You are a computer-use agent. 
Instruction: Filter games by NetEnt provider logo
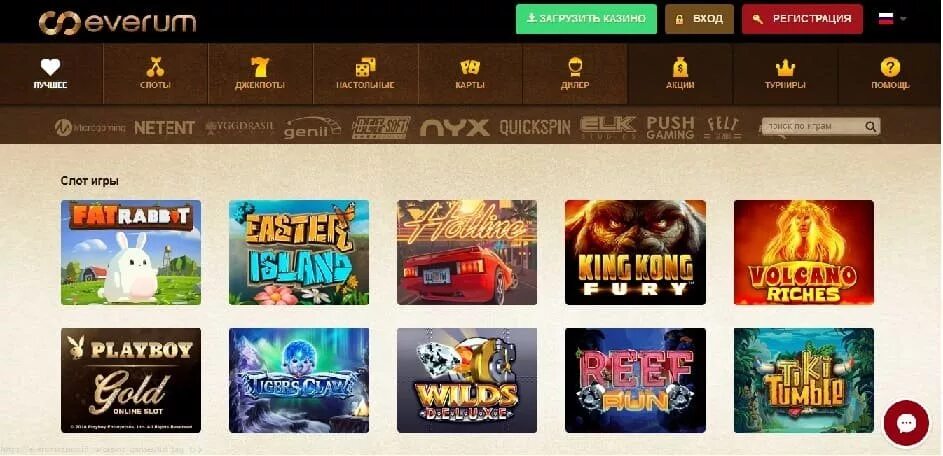(x=164, y=128)
